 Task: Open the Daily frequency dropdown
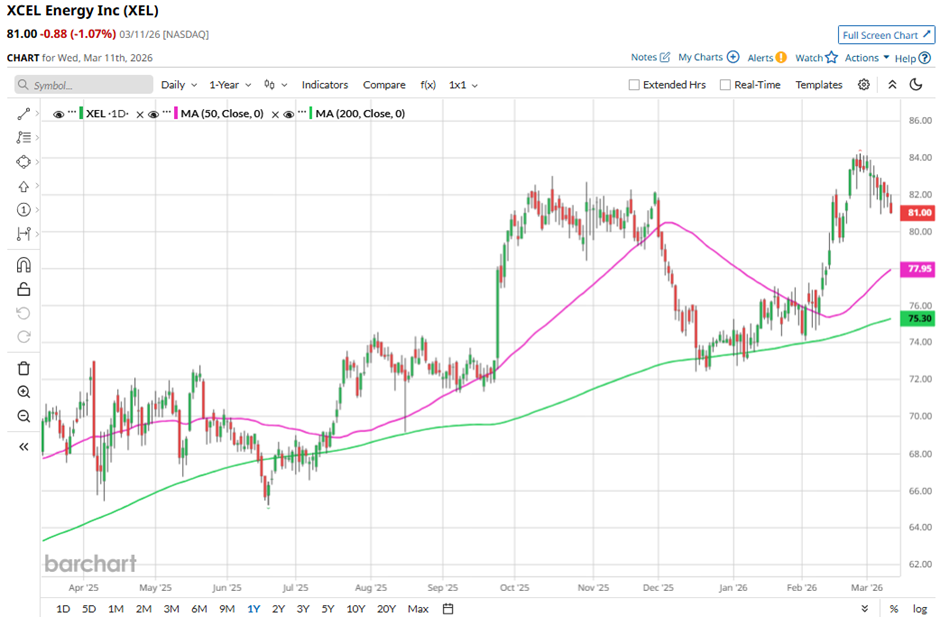(179, 85)
